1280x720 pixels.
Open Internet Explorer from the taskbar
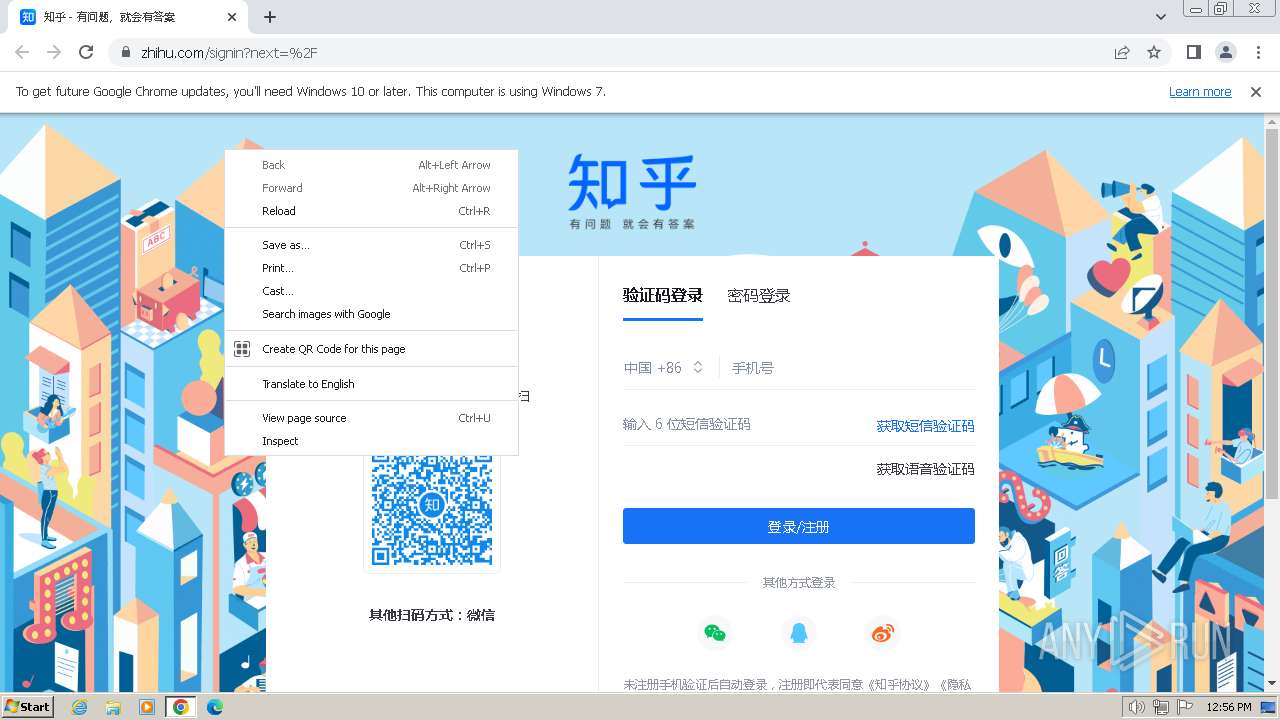pyautogui.click(x=79, y=707)
